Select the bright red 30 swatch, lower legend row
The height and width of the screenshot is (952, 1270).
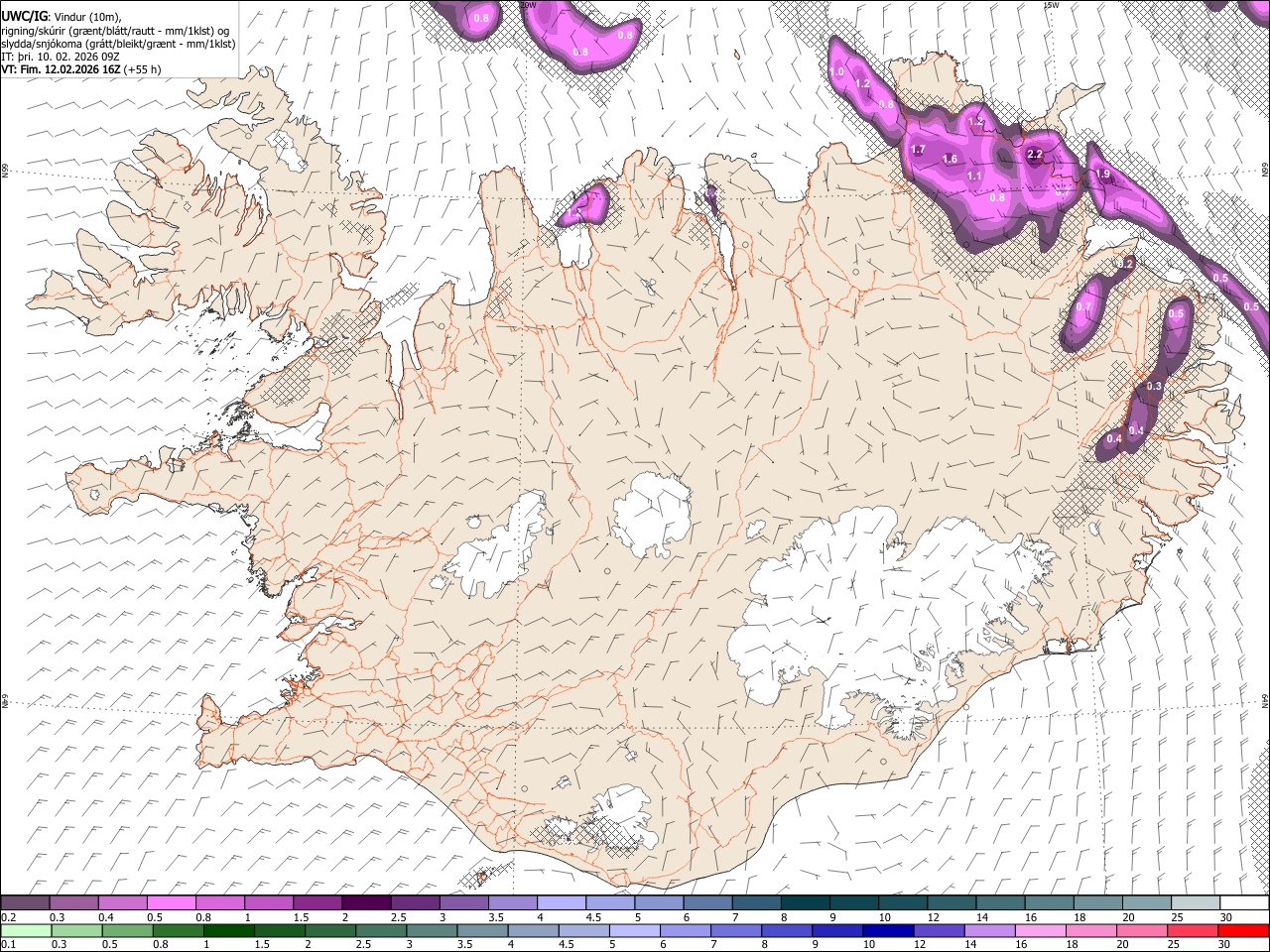(1243, 930)
